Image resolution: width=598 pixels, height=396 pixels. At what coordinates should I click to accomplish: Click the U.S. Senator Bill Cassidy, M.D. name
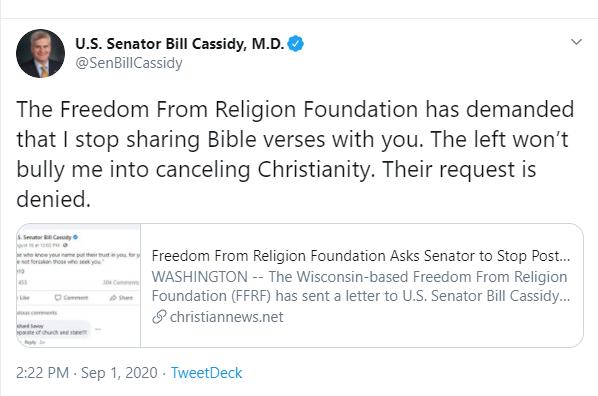coord(180,44)
